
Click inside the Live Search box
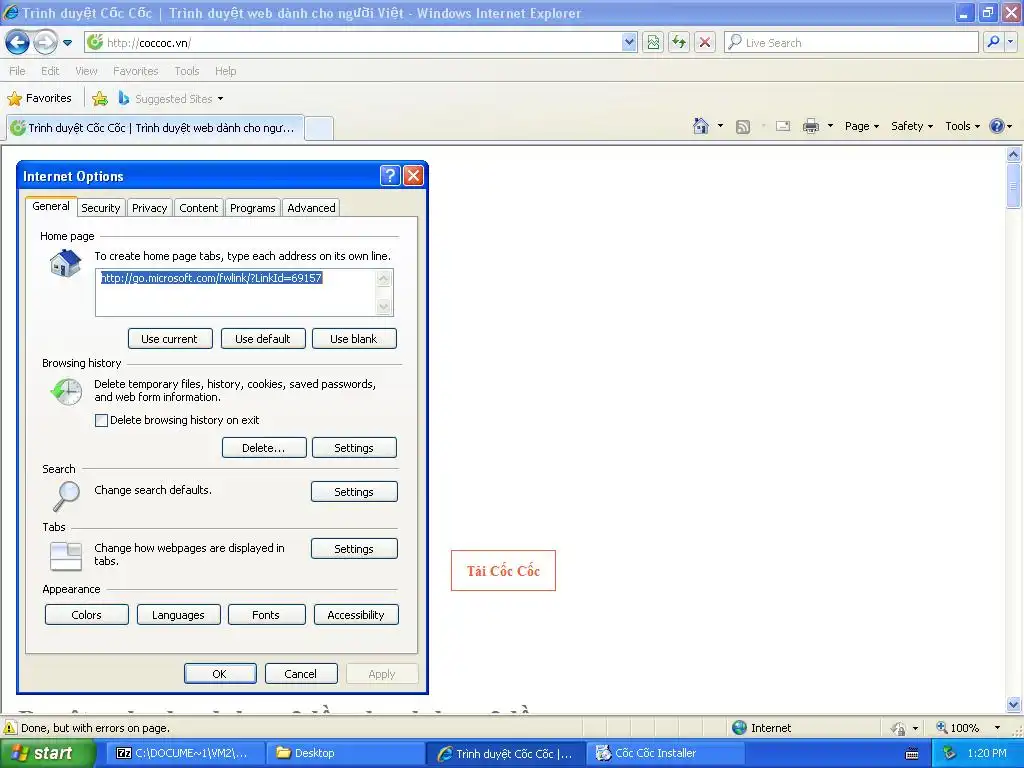[x=852, y=43]
